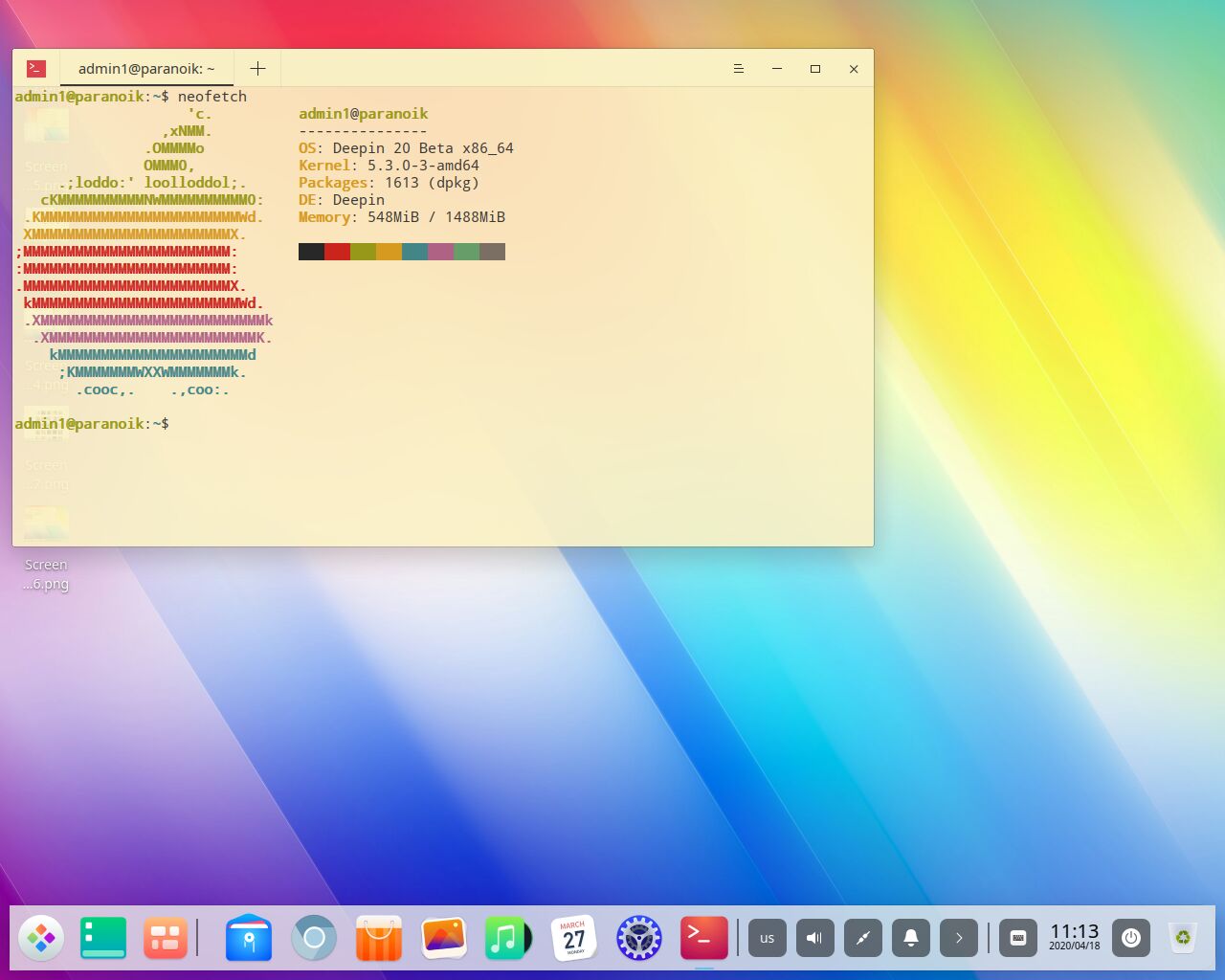Click the network plug icon in the tray
The width and height of the screenshot is (1225, 980).
[x=863, y=938]
